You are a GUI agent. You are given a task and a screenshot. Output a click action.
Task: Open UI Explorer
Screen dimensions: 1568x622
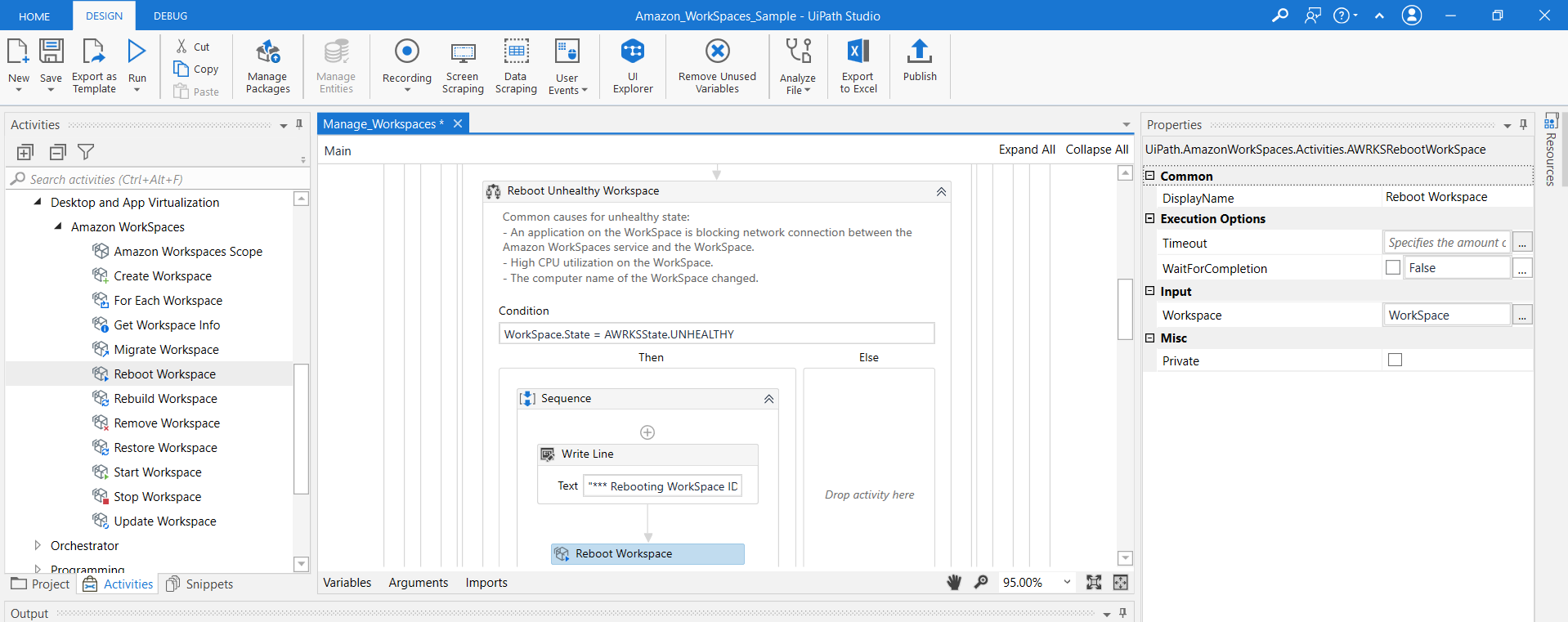(x=633, y=65)
